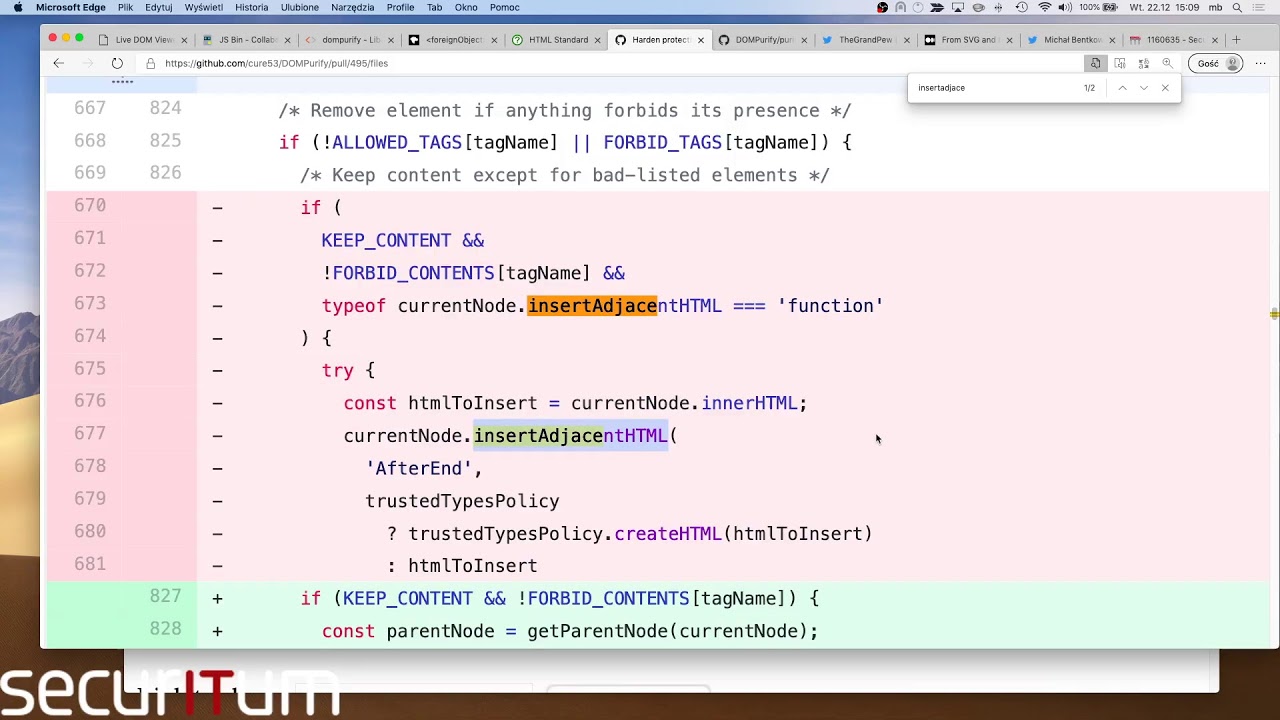
Task: Click the zoom magnifier toolbar icon
Action: (x=1167, y=63)
